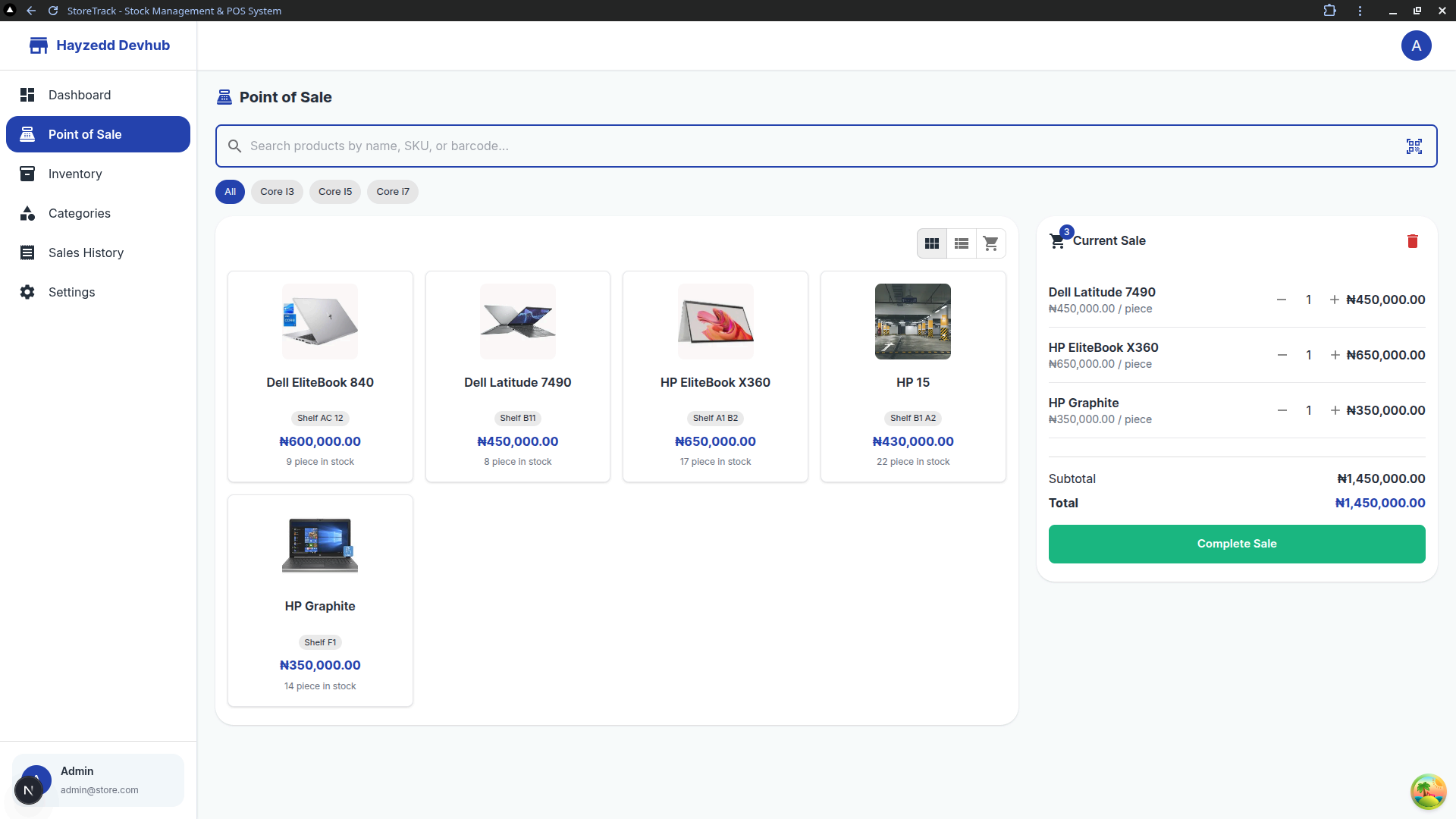
Task: Click the Current Sale cart icon
Action: 1057,241
